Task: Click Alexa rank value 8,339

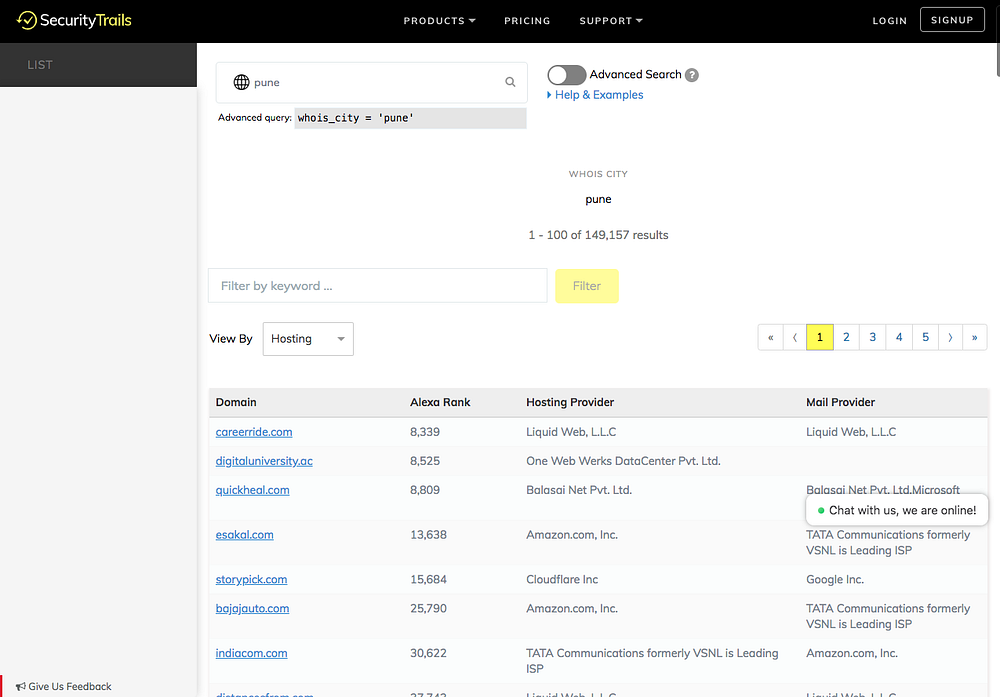Action: pyautogui.click(x=425, y=432)
